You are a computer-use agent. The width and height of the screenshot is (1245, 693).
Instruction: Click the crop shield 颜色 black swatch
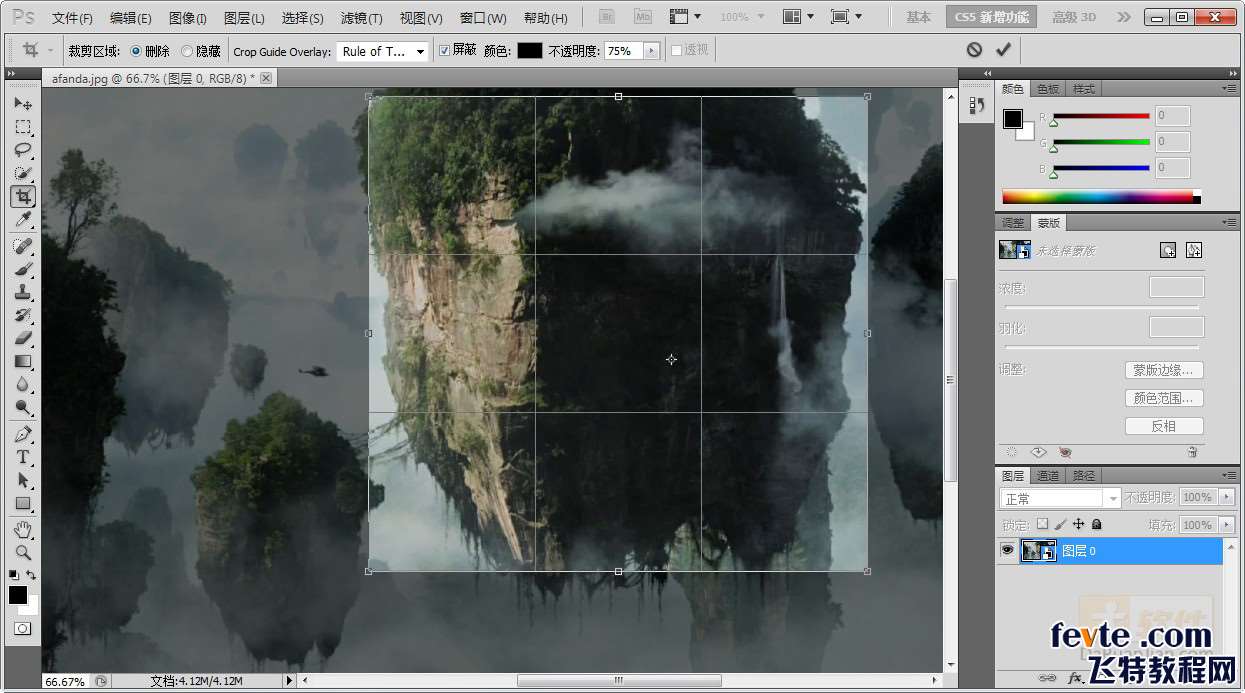pos(529,51)
